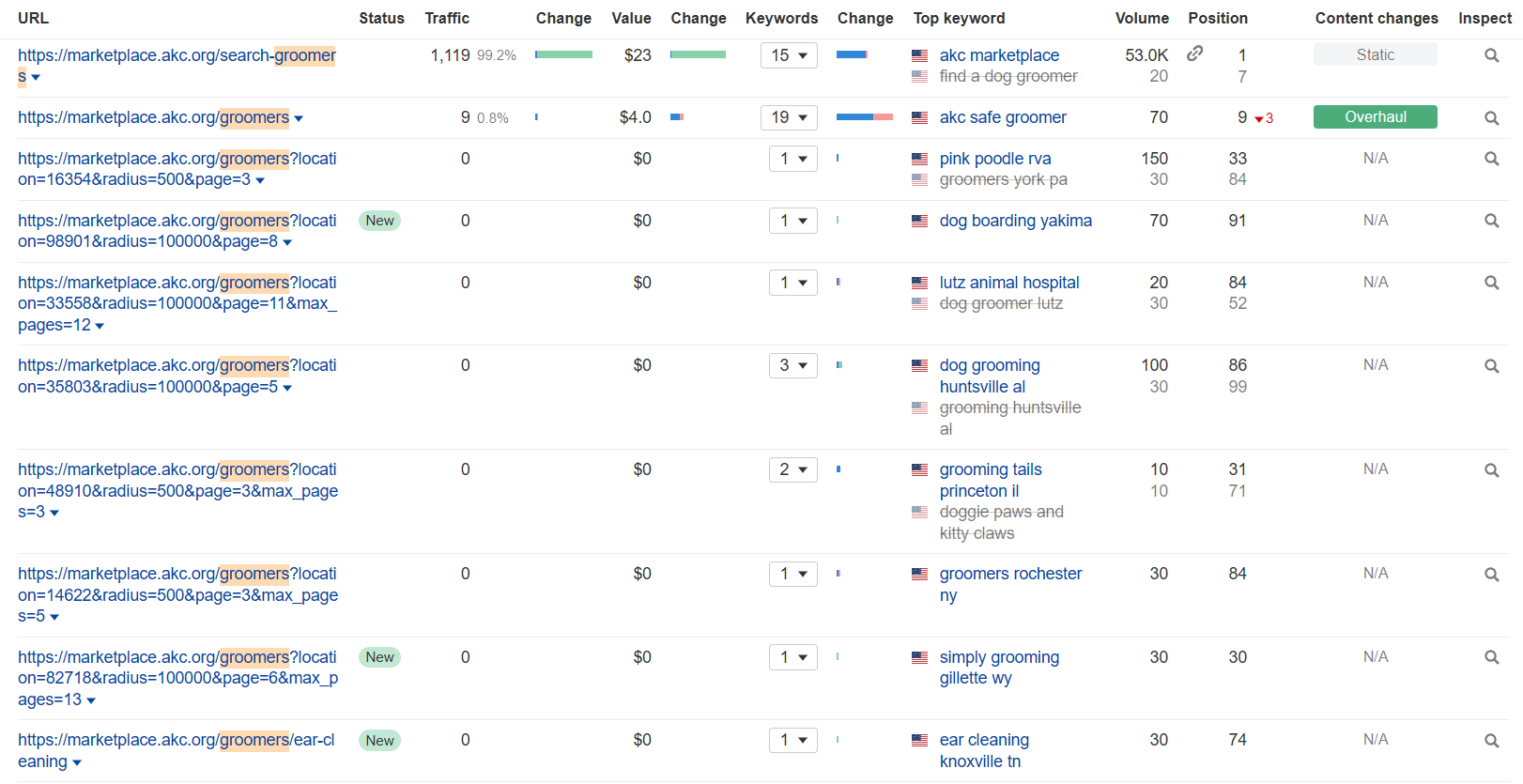Sort by Value column header
Image resolution: width=1523 pixels, height=784 pixels.
631,18
